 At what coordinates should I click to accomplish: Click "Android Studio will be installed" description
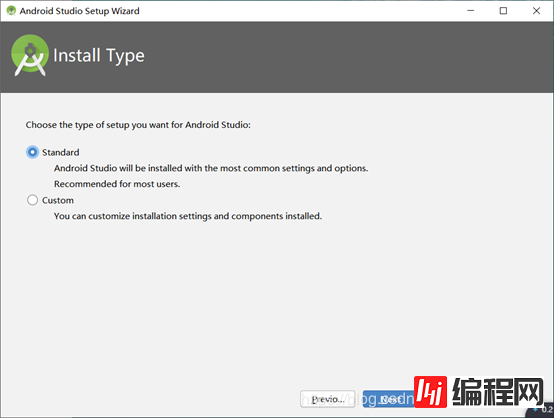(x=211, y=168)
